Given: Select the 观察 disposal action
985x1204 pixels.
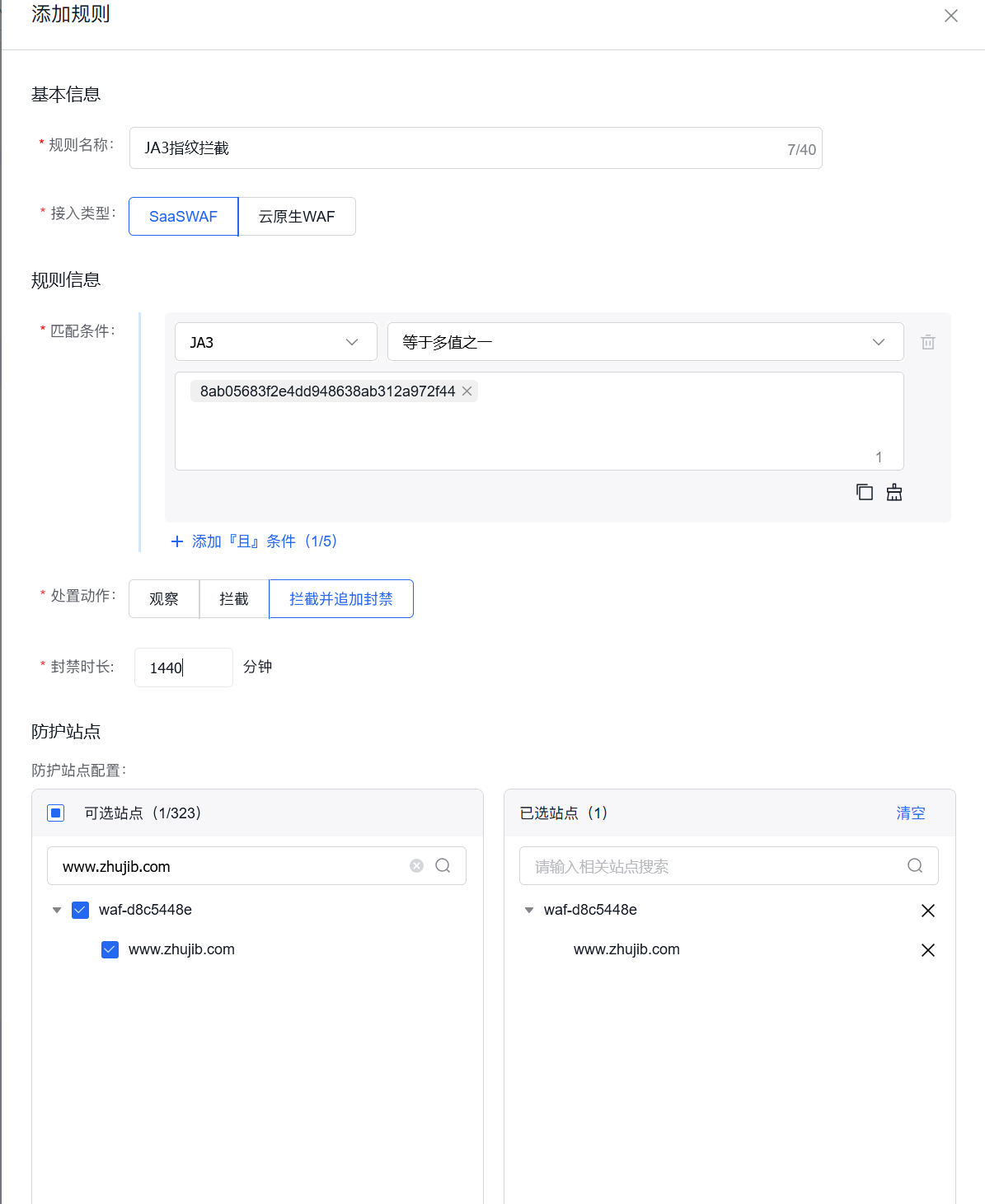Looking at the screenshot, I should click(x=163, y=598).
